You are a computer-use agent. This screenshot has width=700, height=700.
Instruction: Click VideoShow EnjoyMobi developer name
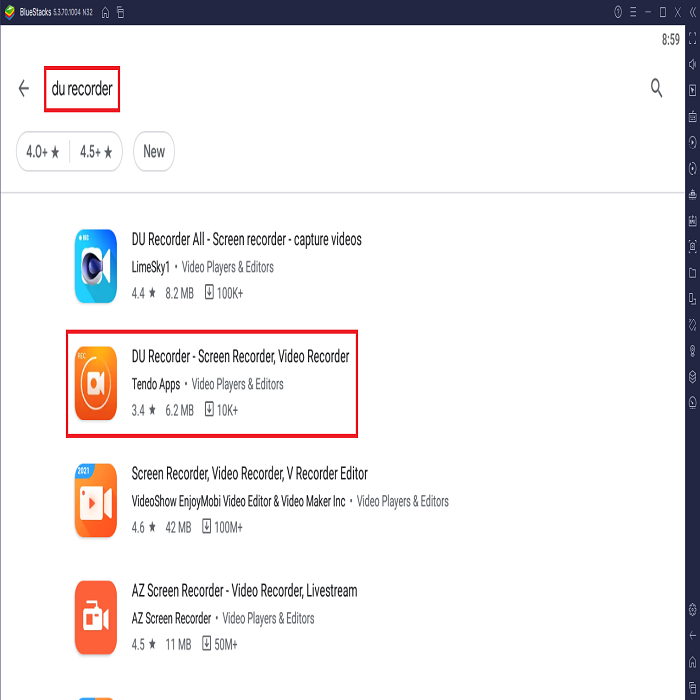coord(238,501)
